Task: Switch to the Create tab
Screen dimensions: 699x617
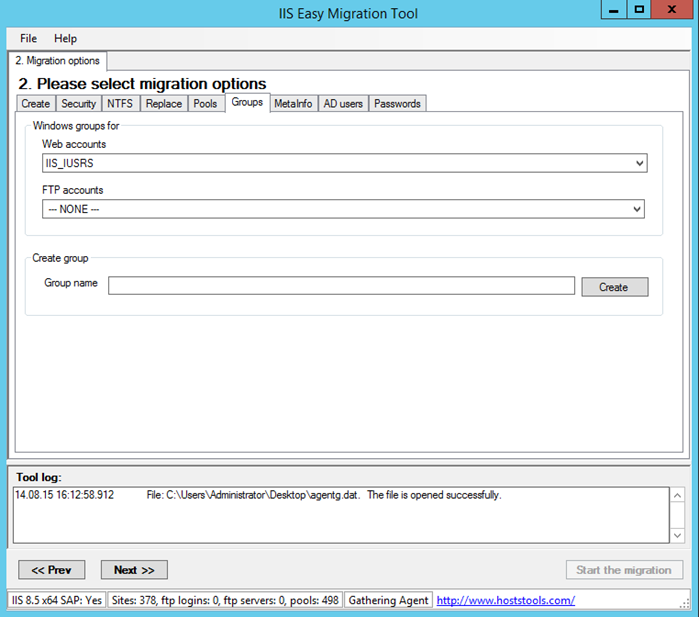Action: (36, 103)
